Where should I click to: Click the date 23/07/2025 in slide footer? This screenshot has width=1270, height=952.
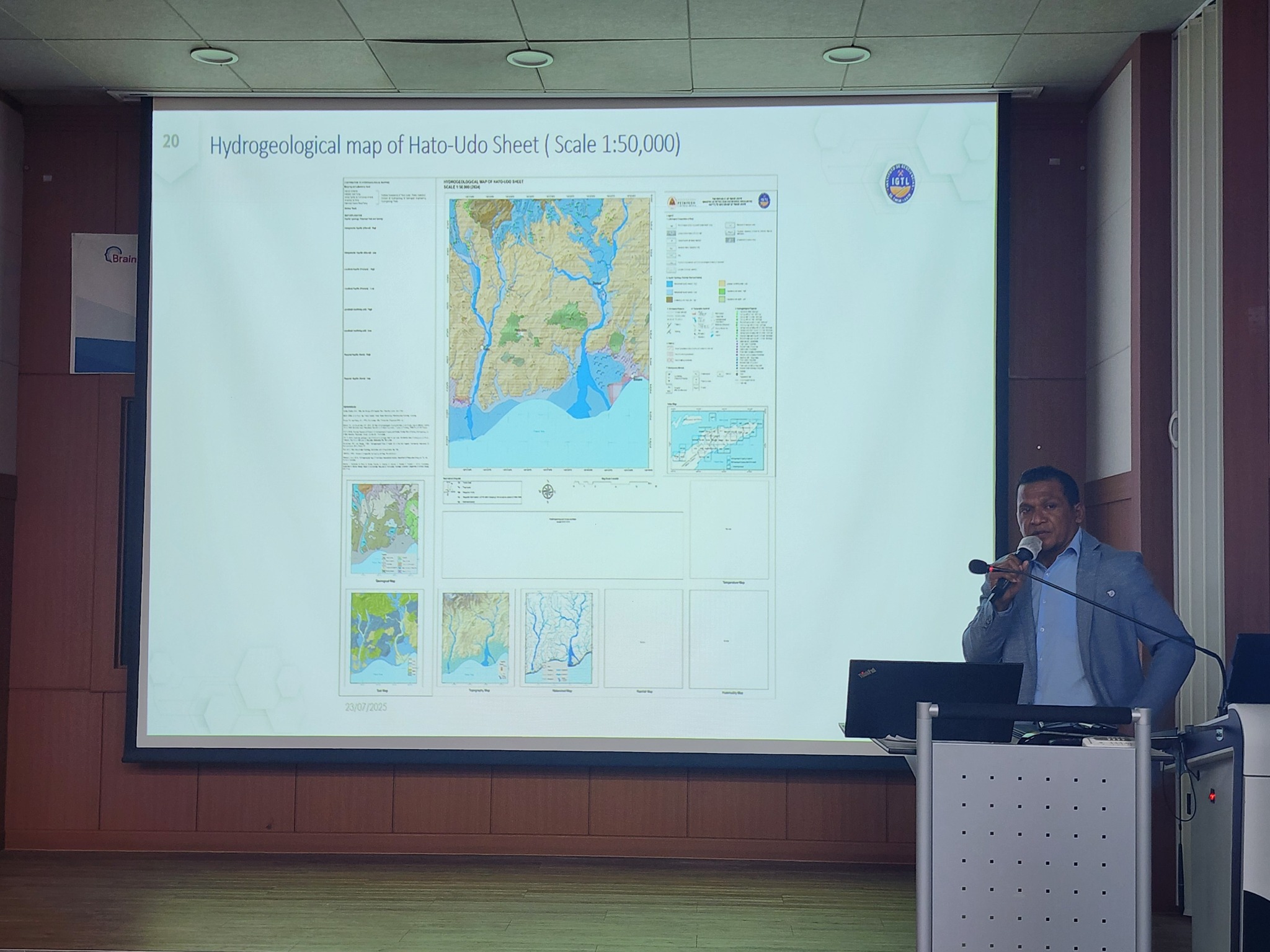[366, 706]
